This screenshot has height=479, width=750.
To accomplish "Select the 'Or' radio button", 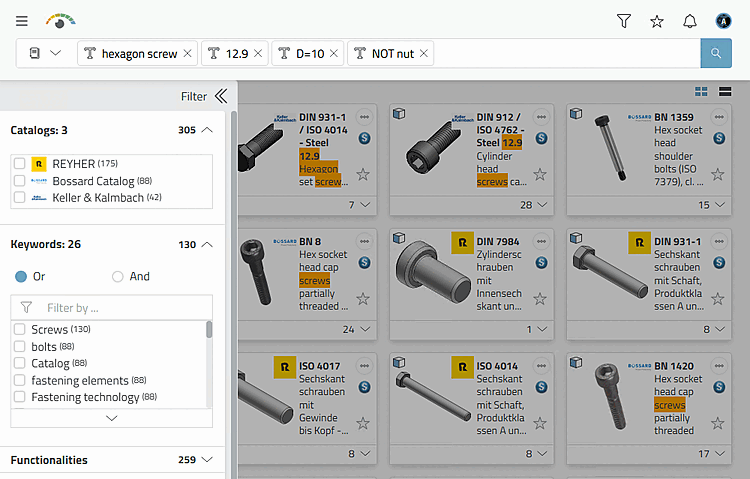I will click(21, 276).
